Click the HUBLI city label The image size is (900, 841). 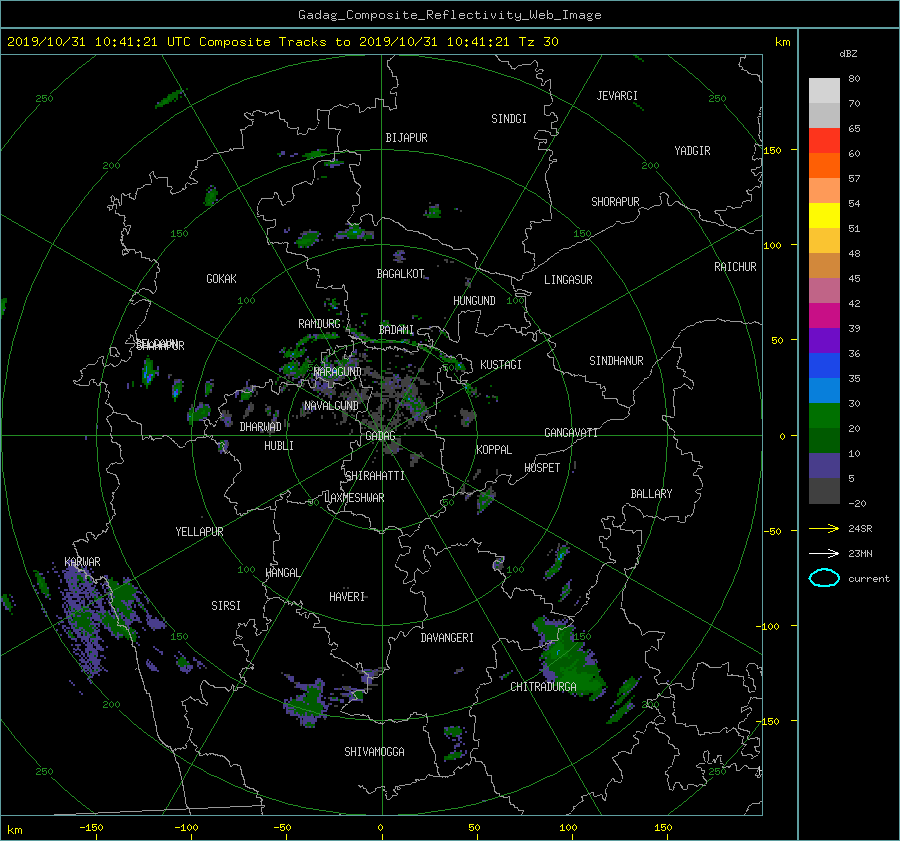[279, 445]
